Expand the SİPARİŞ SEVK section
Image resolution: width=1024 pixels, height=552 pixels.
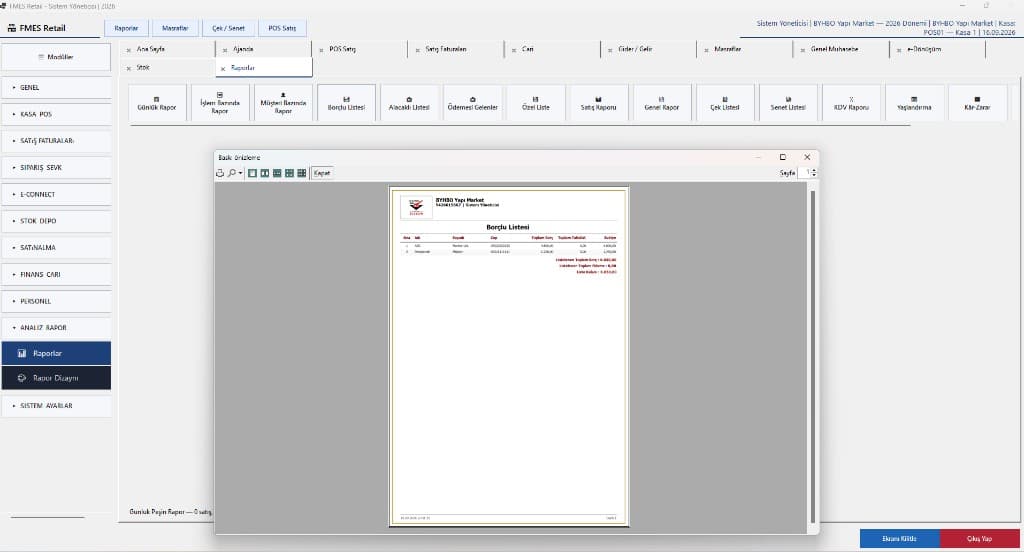(x=56, y=167)
